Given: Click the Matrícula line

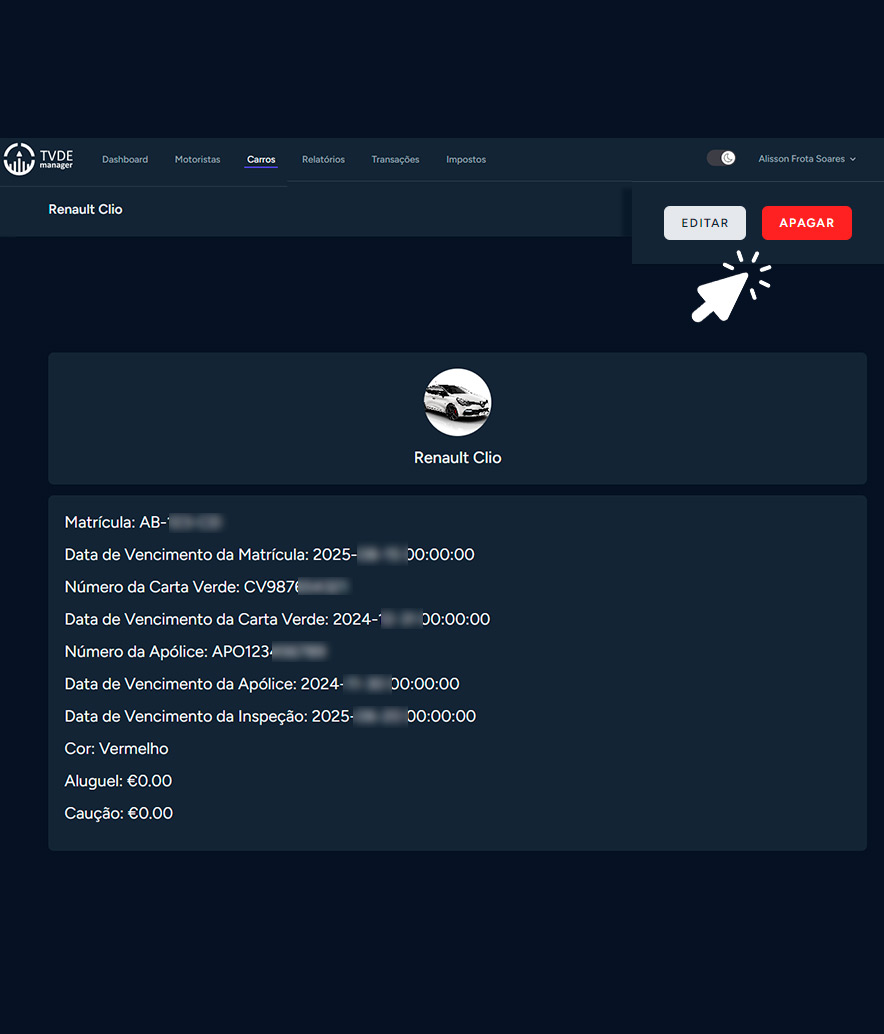Looking at the screenshot, I should (142, 522).
